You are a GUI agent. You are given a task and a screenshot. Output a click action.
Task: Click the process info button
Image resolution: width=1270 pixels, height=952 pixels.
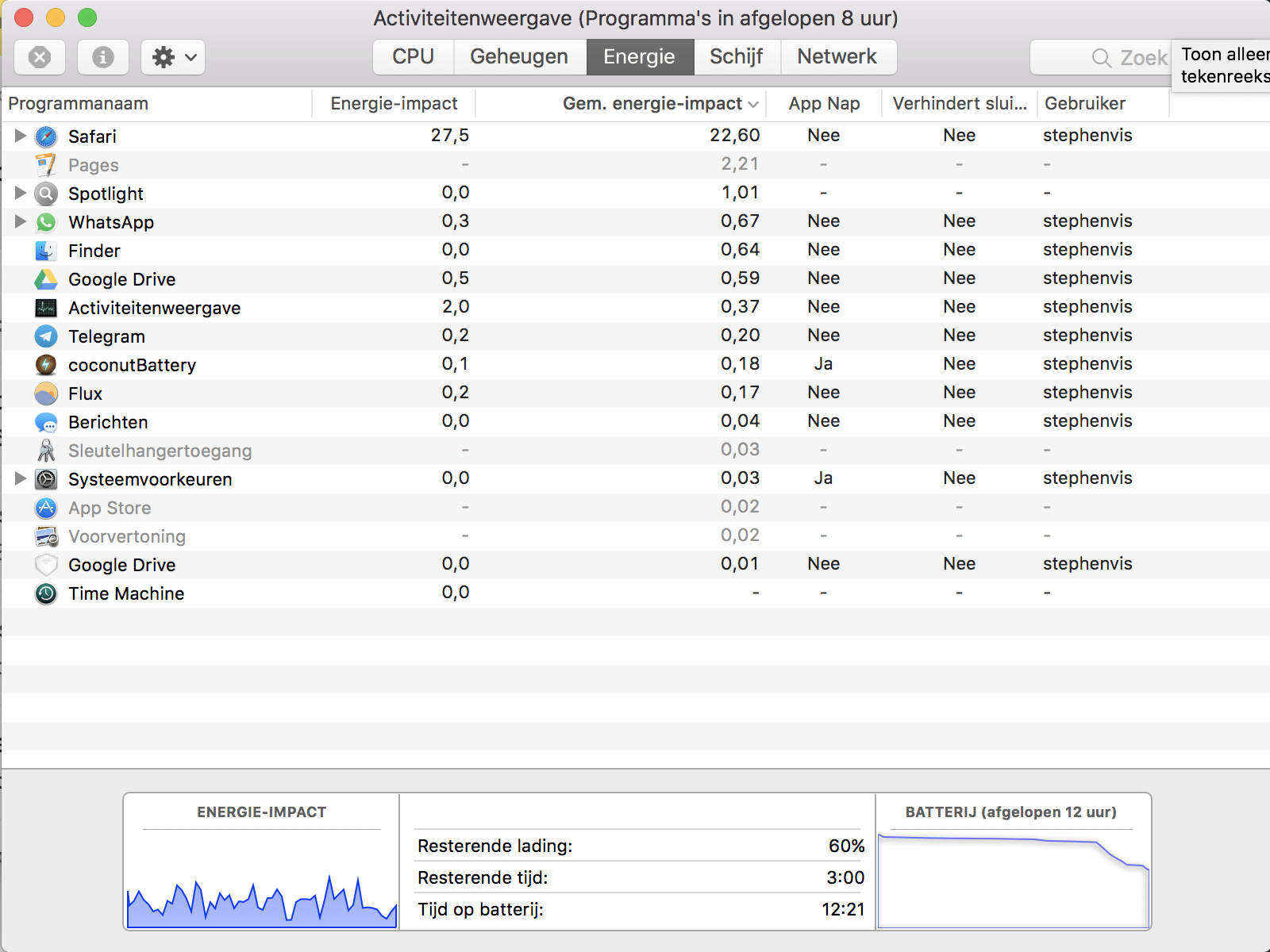tap(103, 57)
